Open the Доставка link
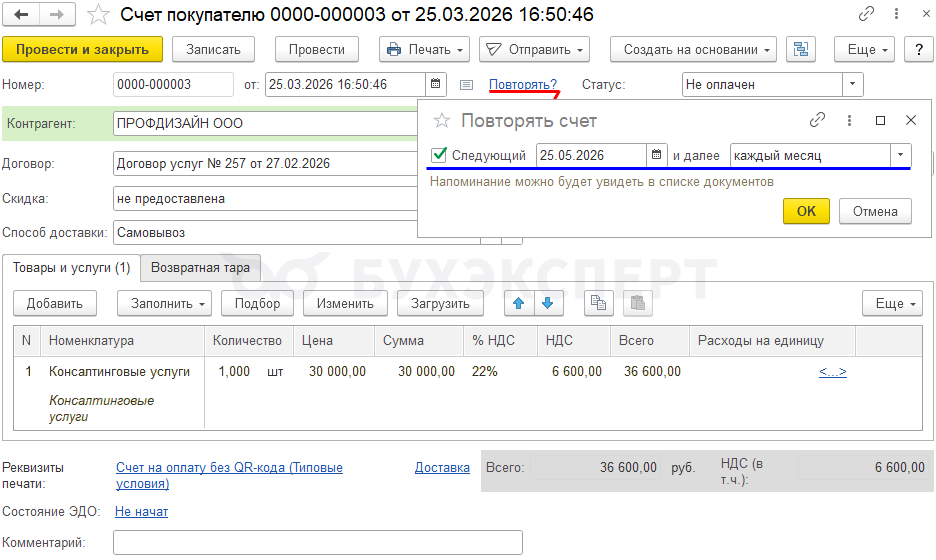The image size is (936, 560). pyautogui.click(x=442, y=467)
